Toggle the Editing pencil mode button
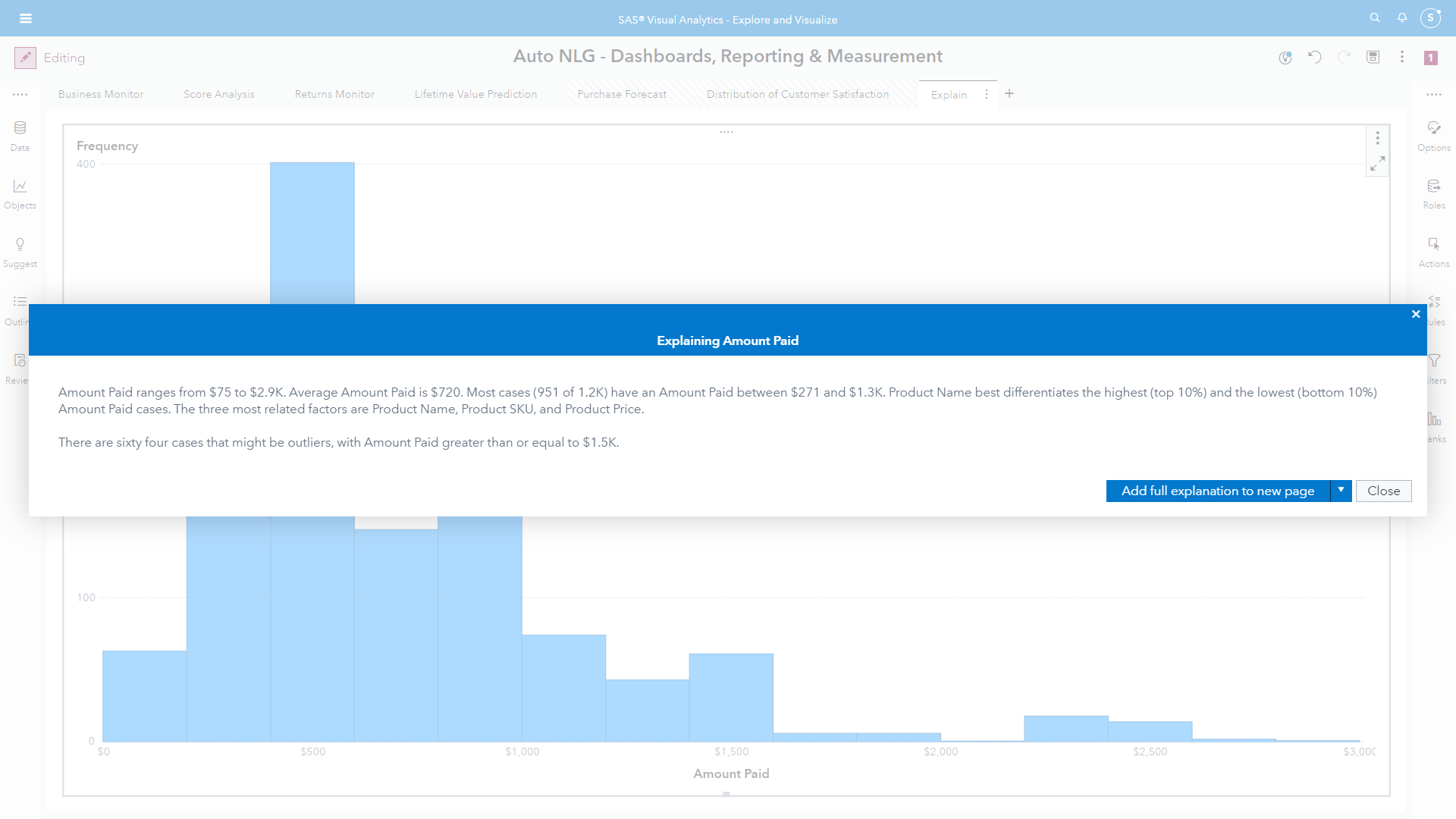The image size is (1456, 819). tap(25, 58)
